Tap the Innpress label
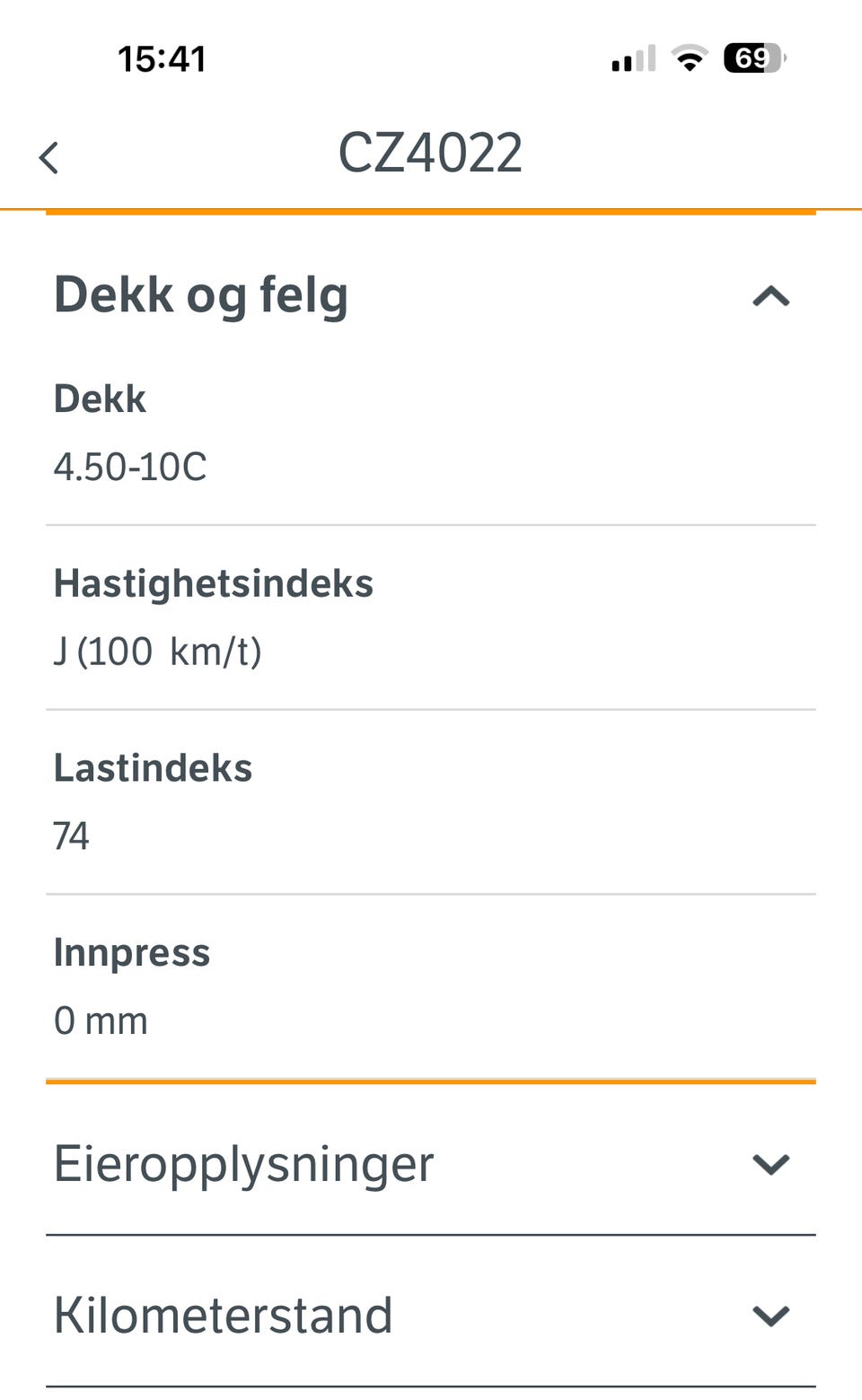 coord(132,953)
